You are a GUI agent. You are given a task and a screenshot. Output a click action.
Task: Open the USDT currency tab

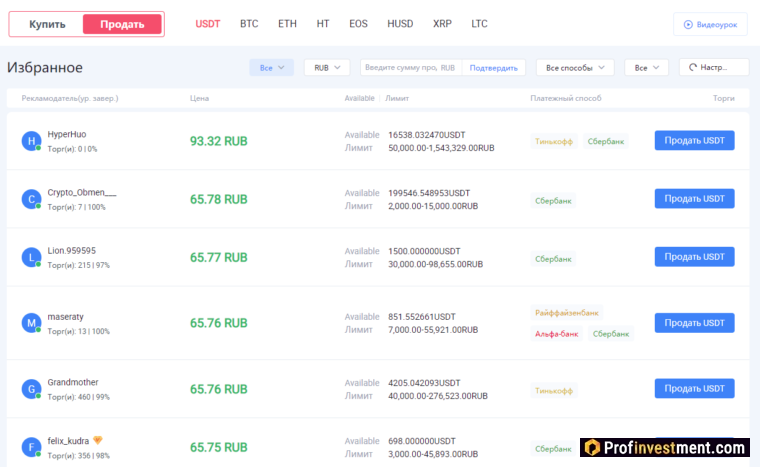[x=208, y=24]
